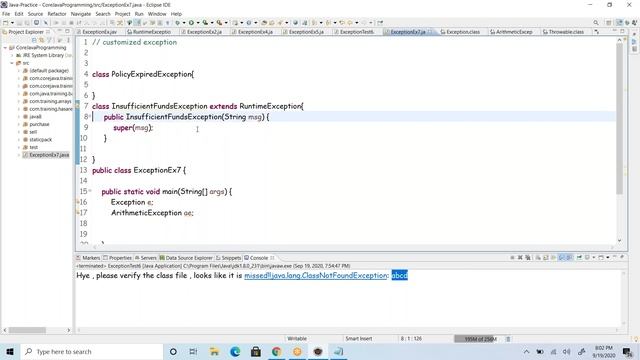The width and height of the screenshot is (640, 360).
Task: Maximize the editor area icon
Action: (x=622, y=31)
